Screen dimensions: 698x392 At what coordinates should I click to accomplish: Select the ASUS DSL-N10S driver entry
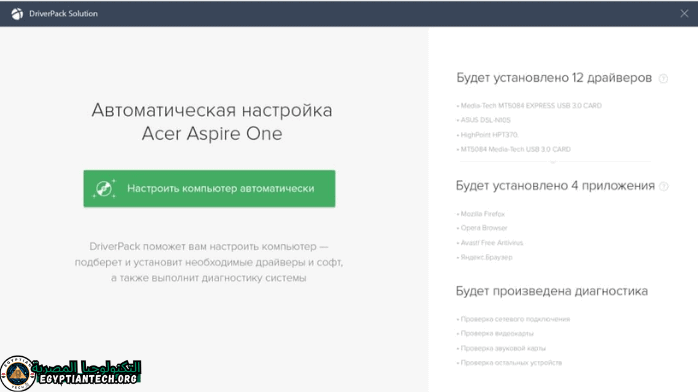coord(485,120)
